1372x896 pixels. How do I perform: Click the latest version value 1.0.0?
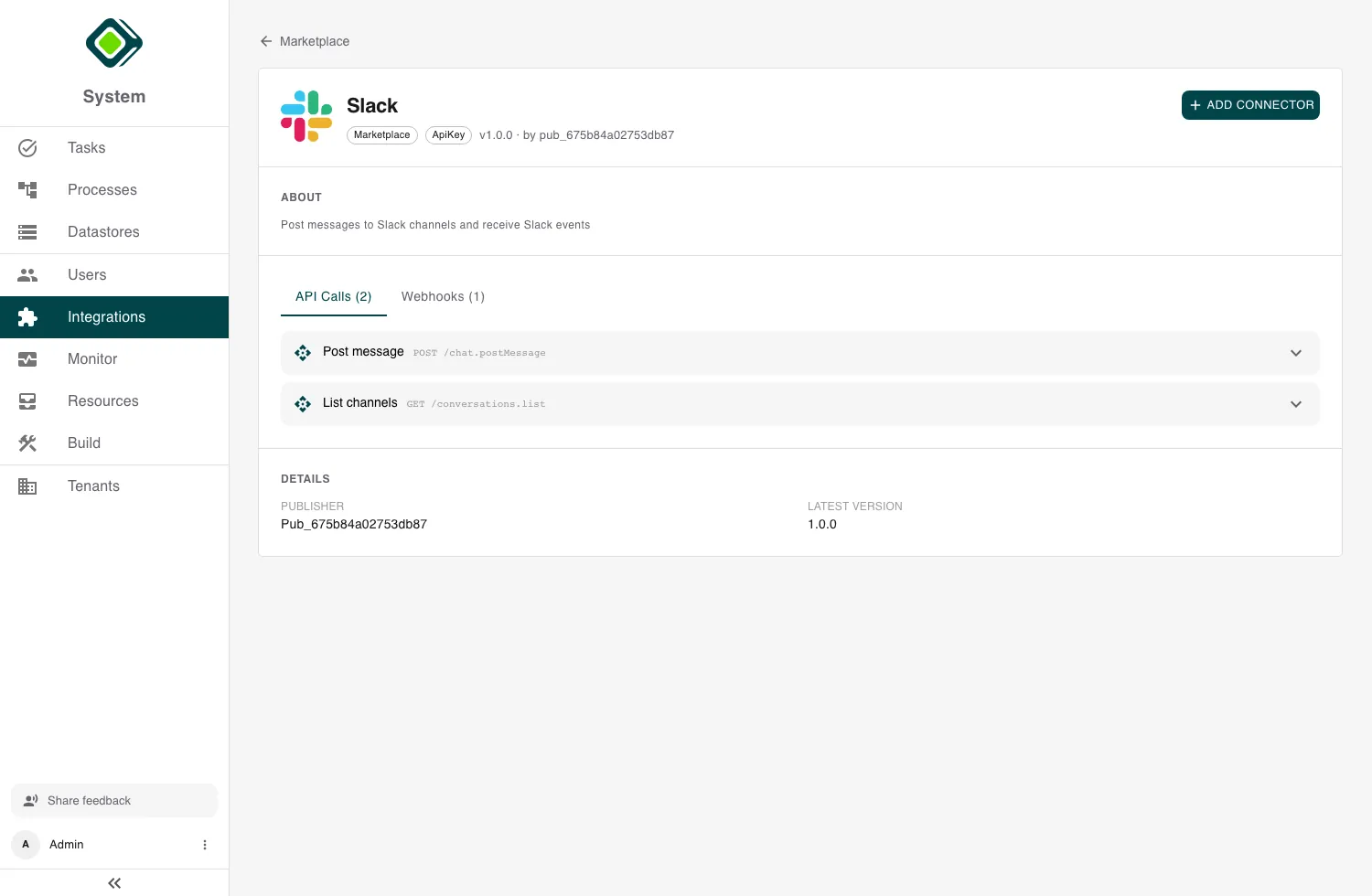pos(822,525)
